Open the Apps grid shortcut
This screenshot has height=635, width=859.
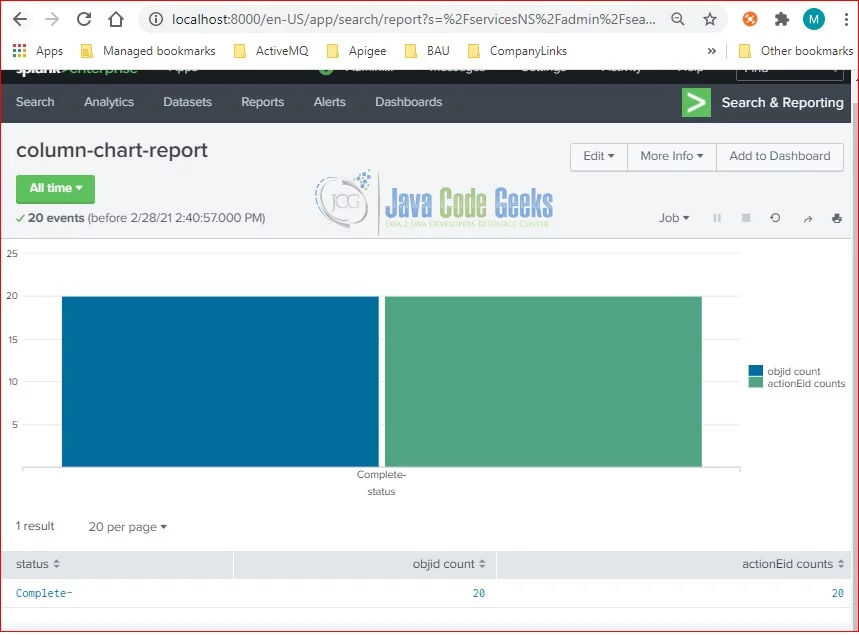(x=38, y=51)
